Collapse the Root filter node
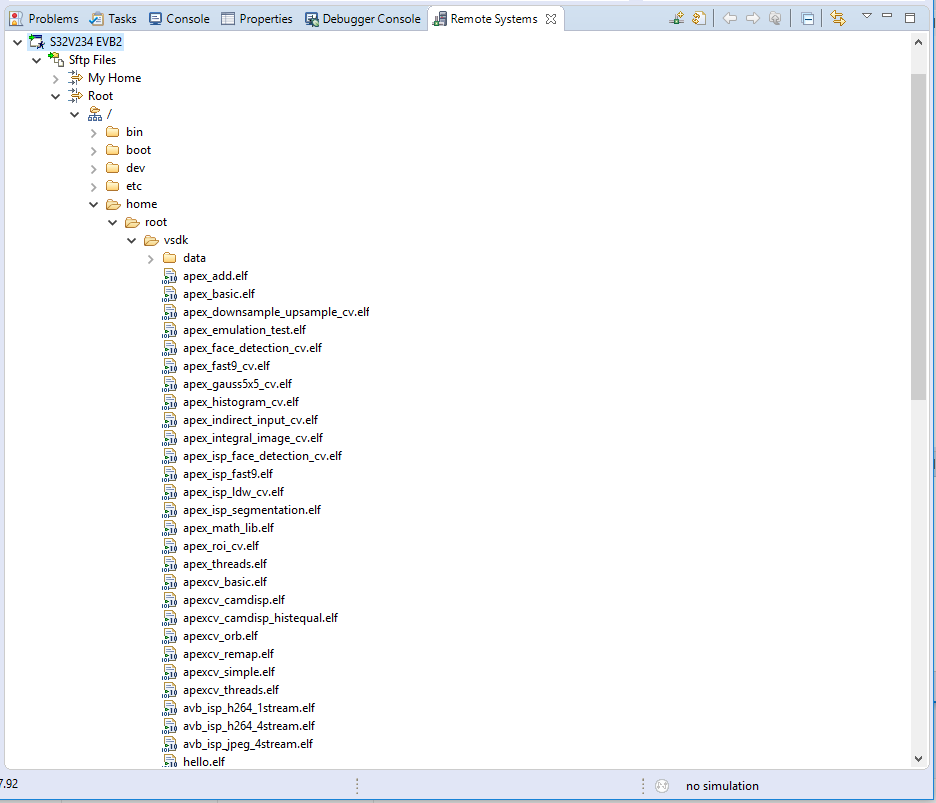The image size is (936, 803). click(56, 96)
